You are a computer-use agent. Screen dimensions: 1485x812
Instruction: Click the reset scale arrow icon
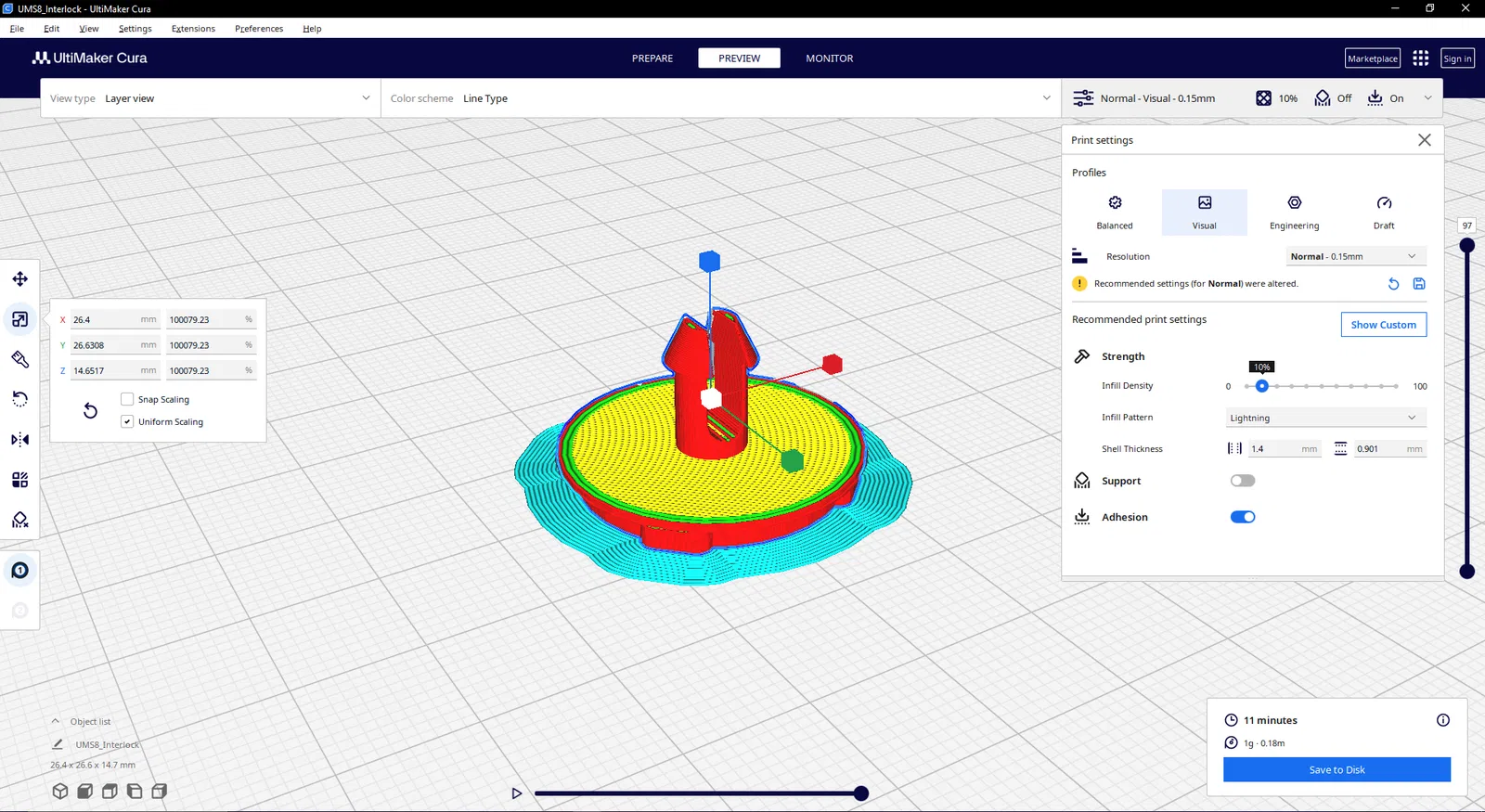[x=90, y=410]
